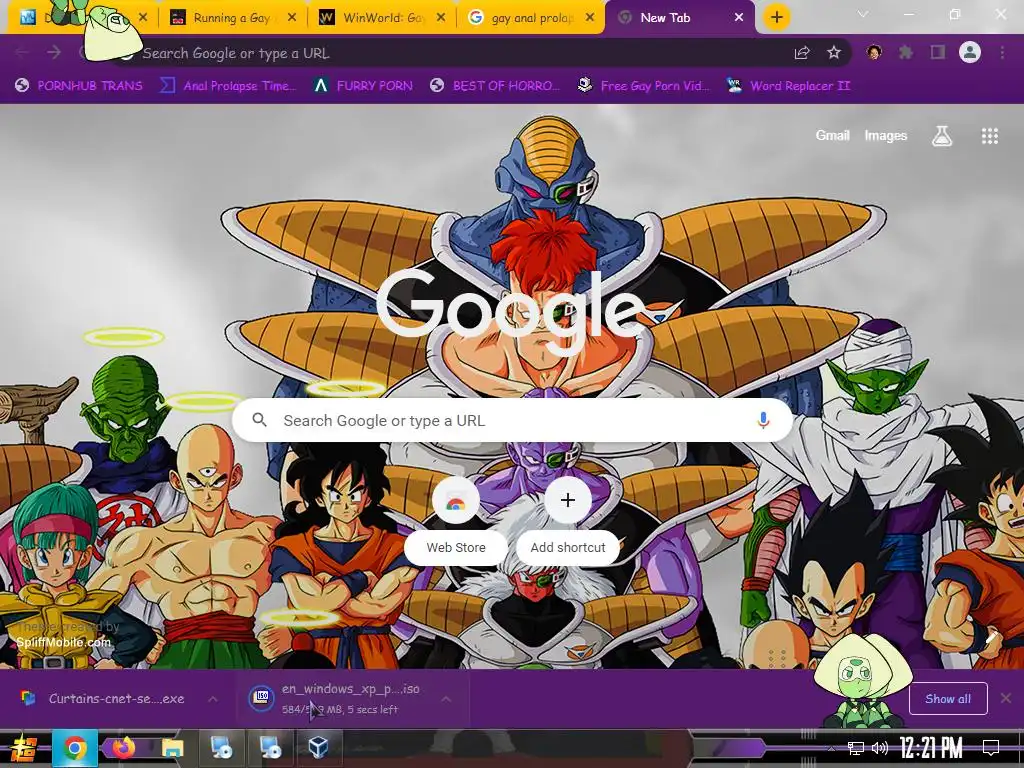Open the custom Start menu button
Viewport: 1024px width, 768px height.
[x=24, y=748]
